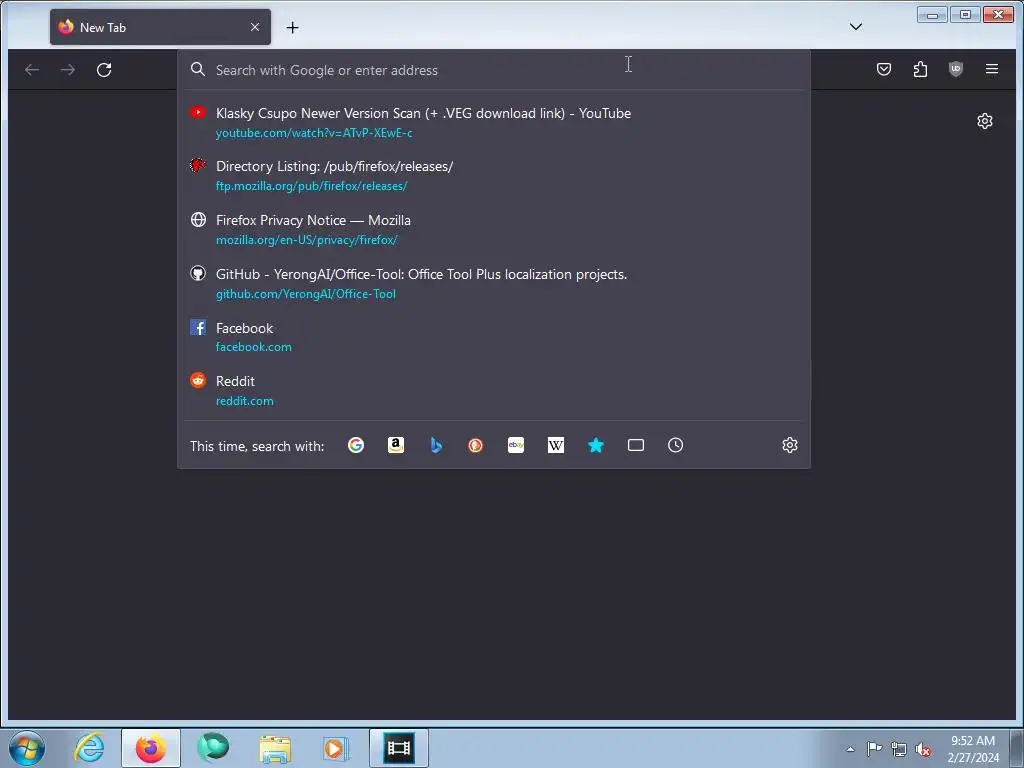
Task: Open the Pocket save button
Action: click(884, 69)
